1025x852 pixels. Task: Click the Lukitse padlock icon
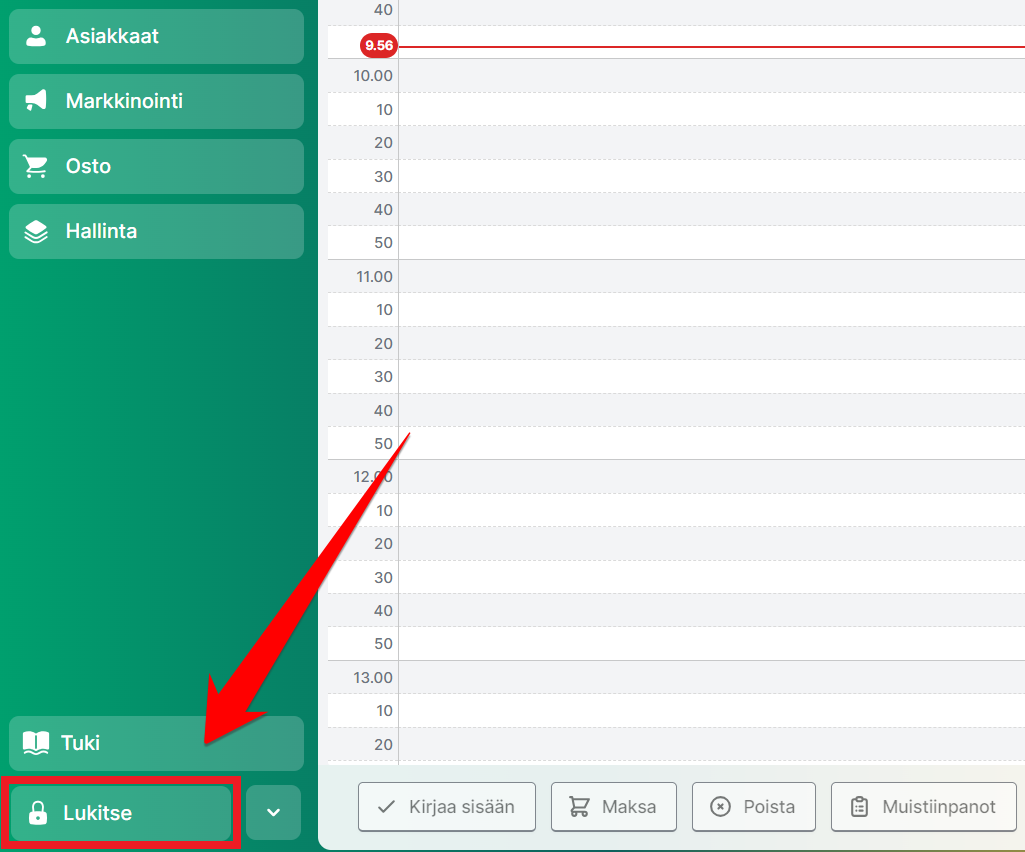point(38,813)
